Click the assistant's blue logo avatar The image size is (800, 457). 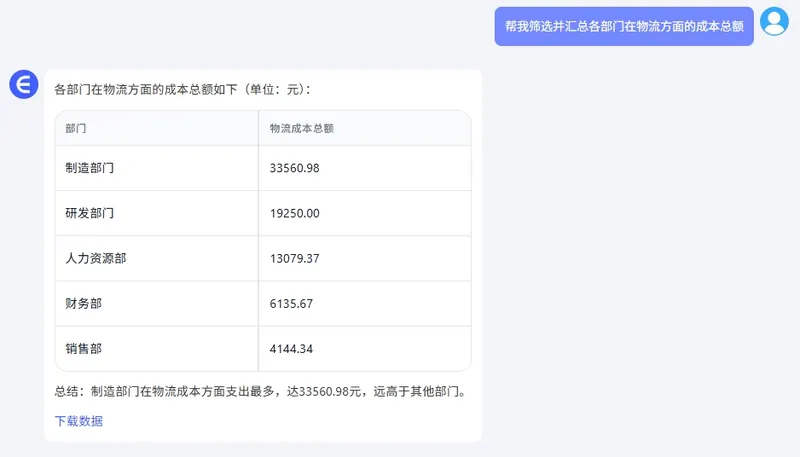click(x=23, y=85)
